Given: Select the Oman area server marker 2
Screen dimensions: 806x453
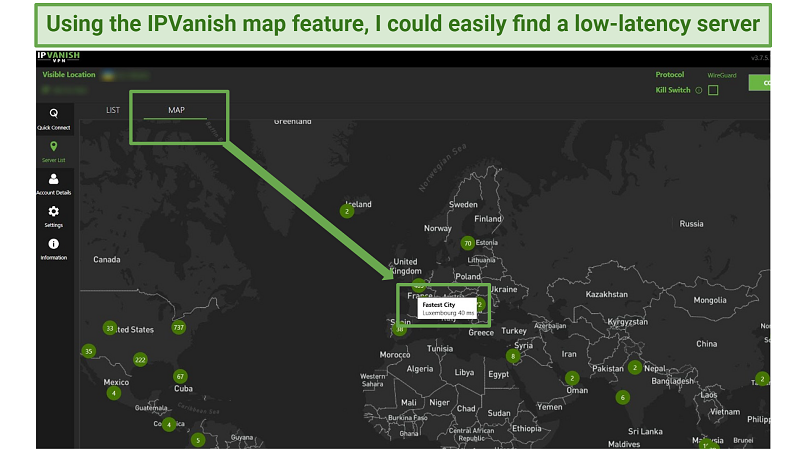Looking at the screenshot, I should (572, 378).
